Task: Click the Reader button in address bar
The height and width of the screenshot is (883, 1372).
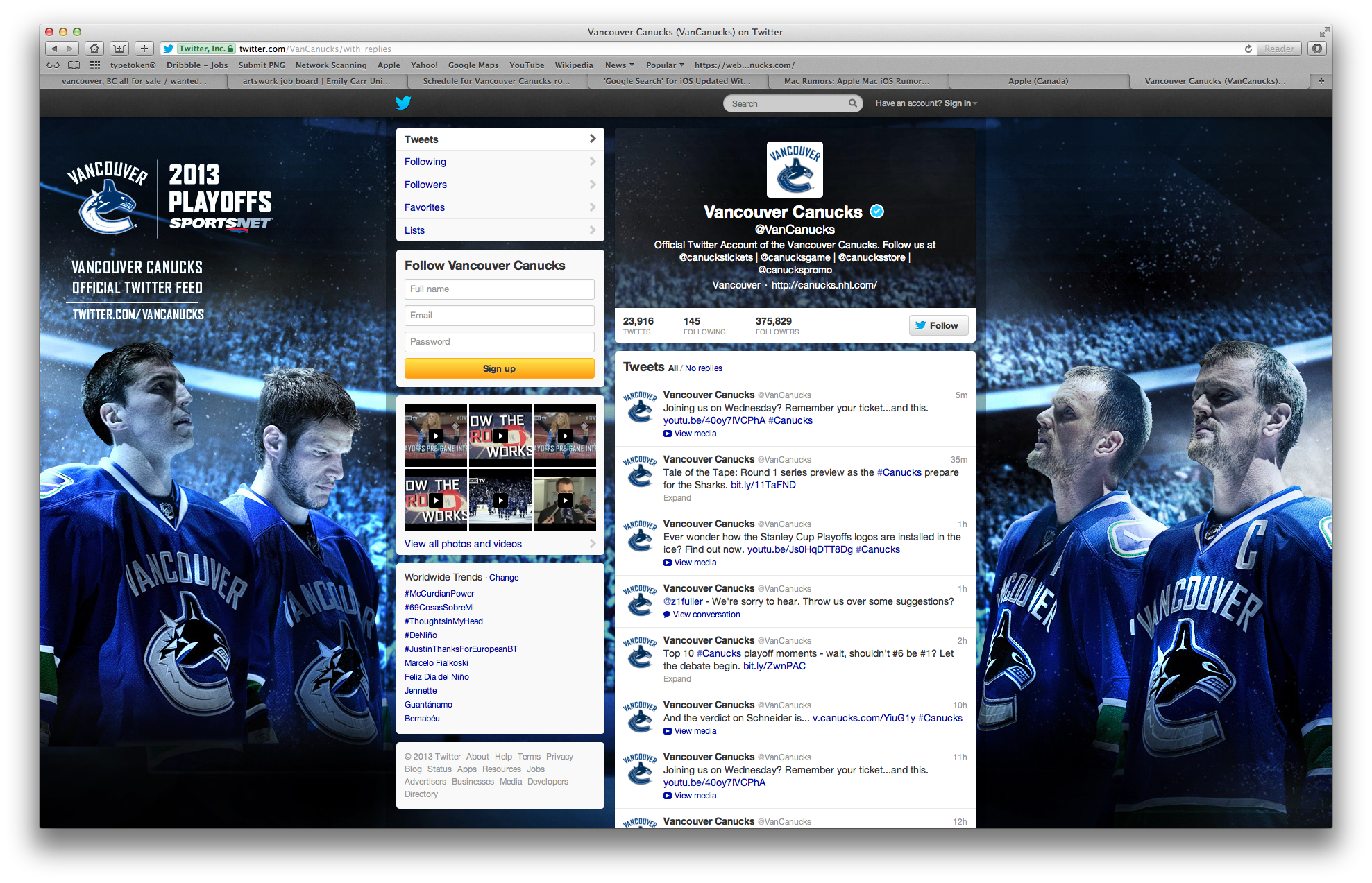Action: coord(1279,49)
